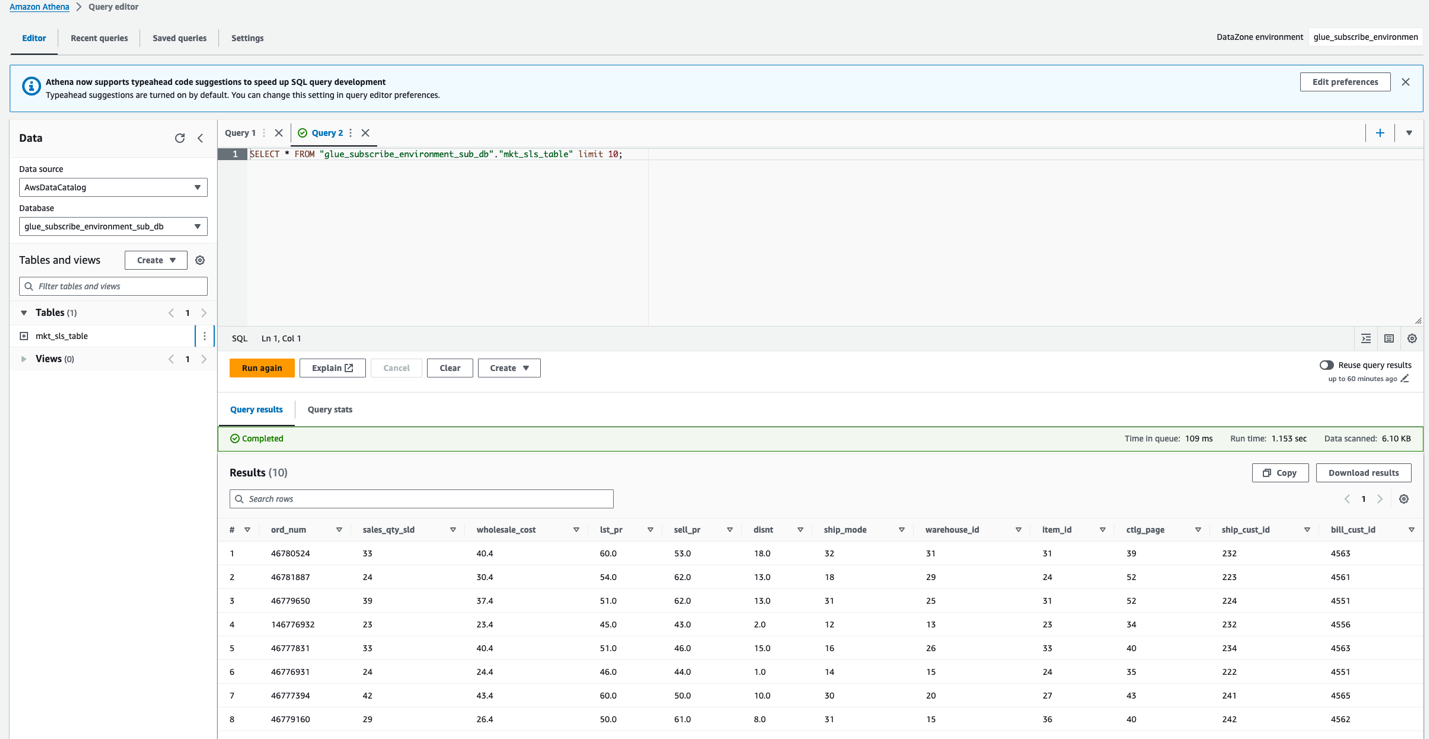
Task: Open results table preferences gear
Action: pos(1404,499)
